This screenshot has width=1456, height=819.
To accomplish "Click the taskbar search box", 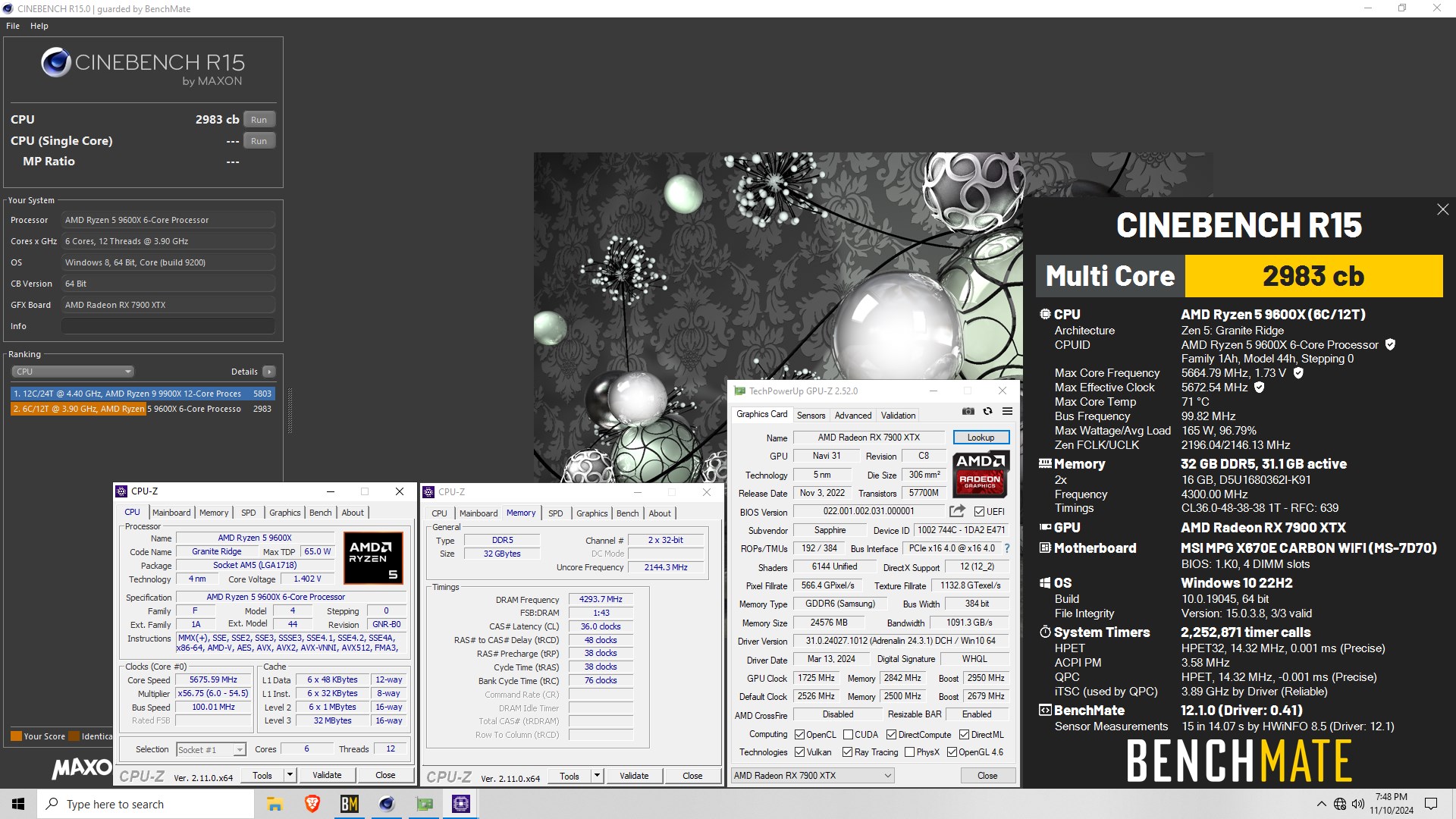I will [145, 804].
